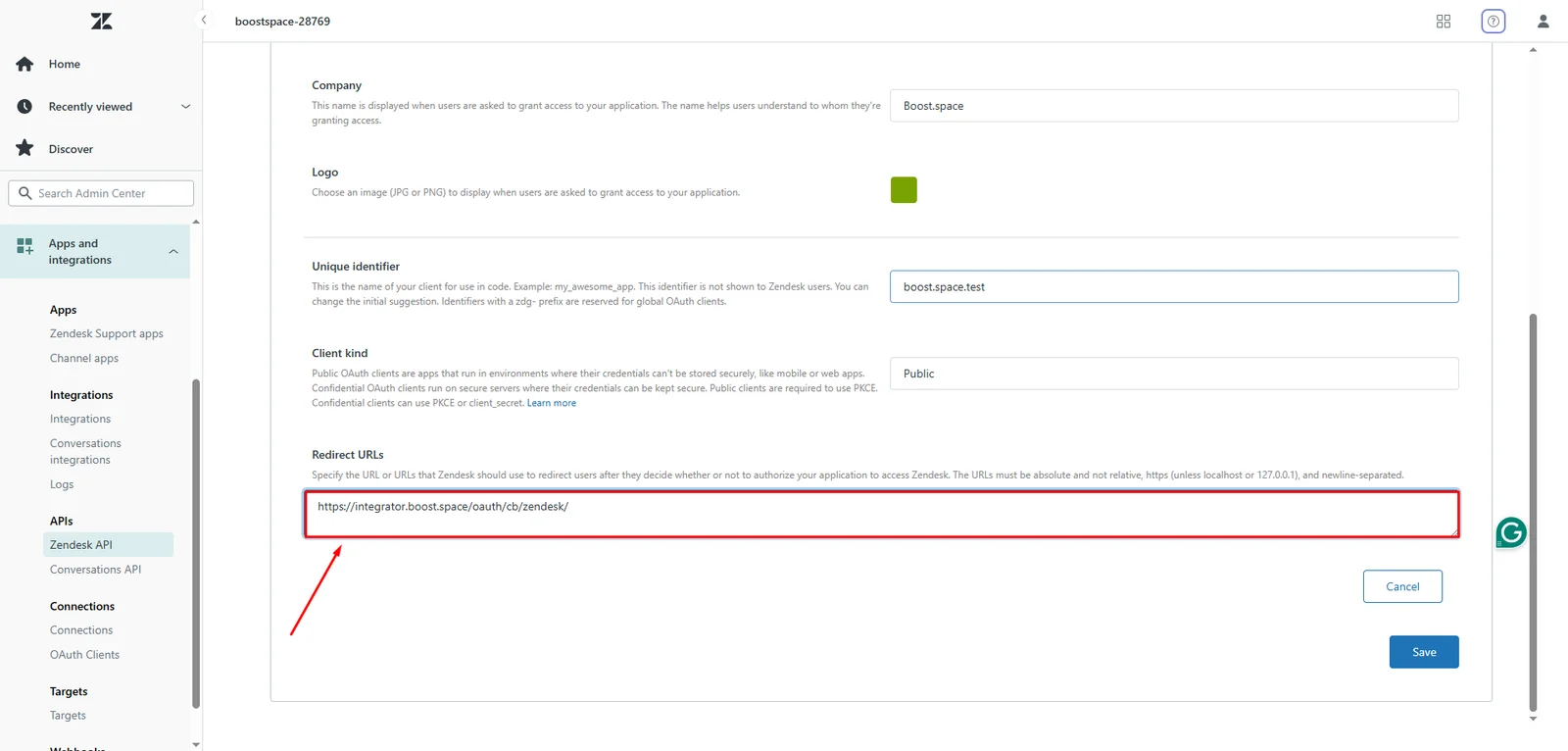Viewport: 1568px width, 751px height.
Task: Open the Client kind dropdown
Action: 1174,374
